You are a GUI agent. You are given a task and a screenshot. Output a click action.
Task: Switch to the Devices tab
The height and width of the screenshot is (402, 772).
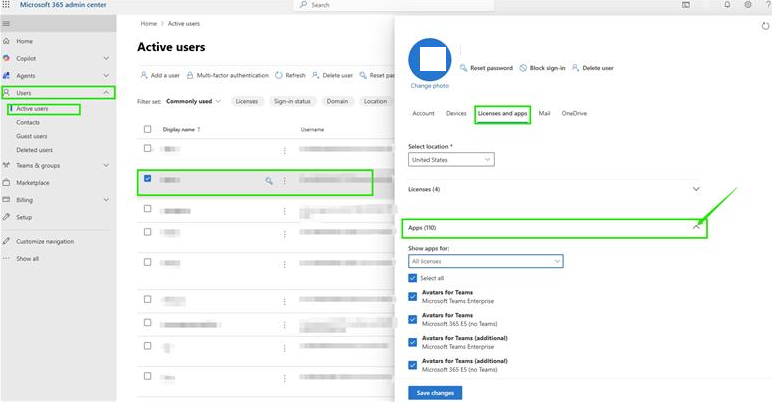pos(456,113)
